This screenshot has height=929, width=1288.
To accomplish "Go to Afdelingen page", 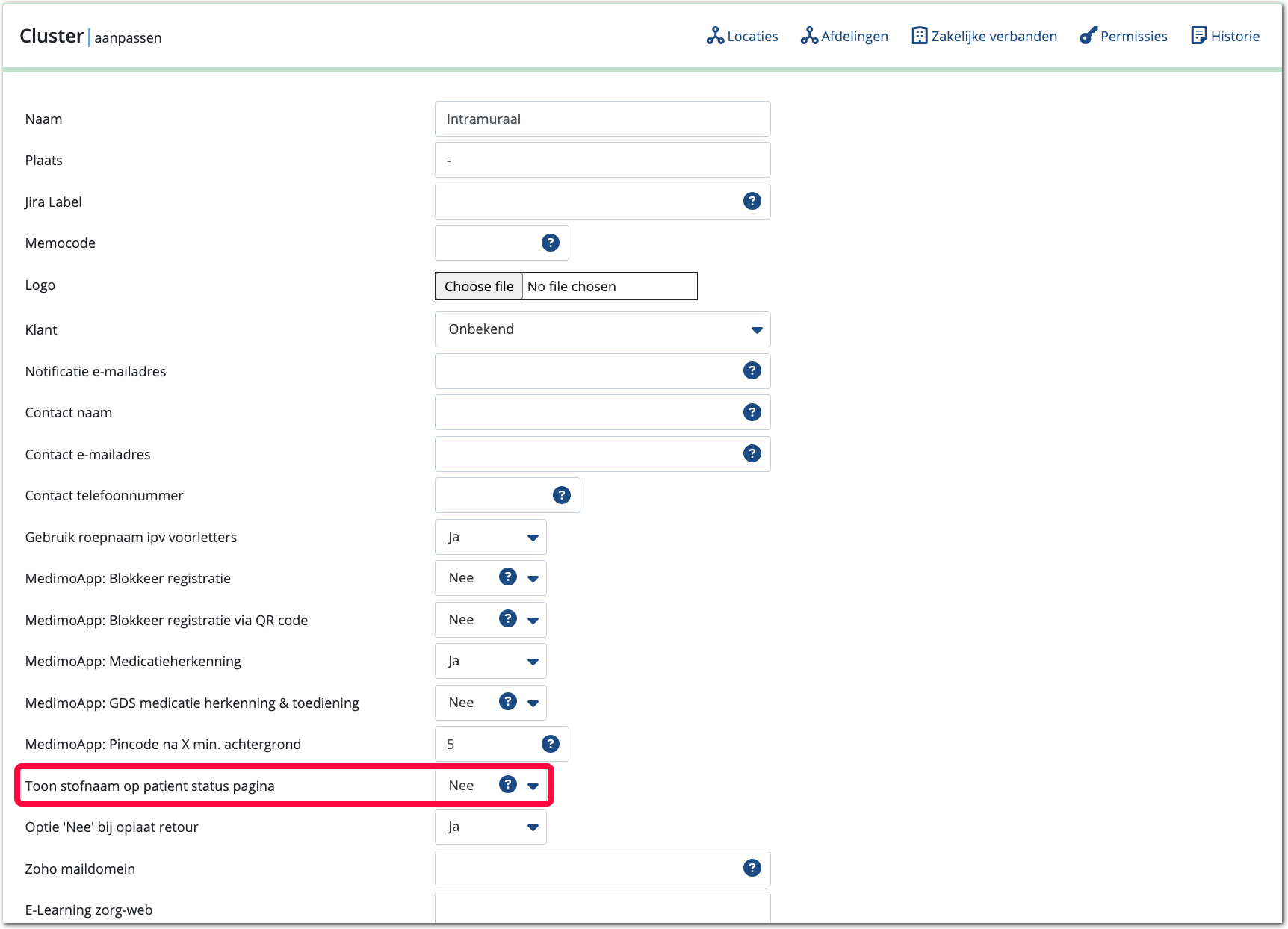I will coord(844,36).
